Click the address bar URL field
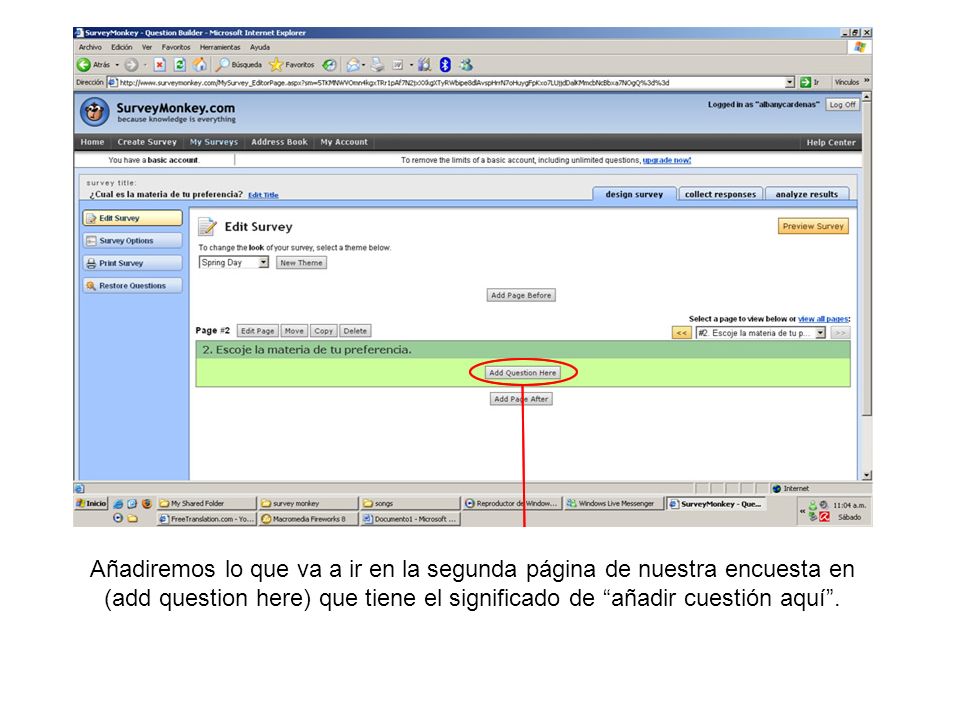The image size is (960, 720). coord(451,82)
